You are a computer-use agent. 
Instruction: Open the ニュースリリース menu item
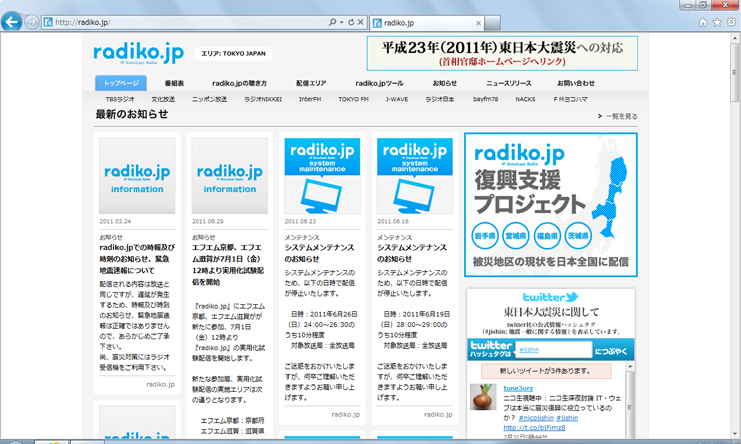click(508, 83)
